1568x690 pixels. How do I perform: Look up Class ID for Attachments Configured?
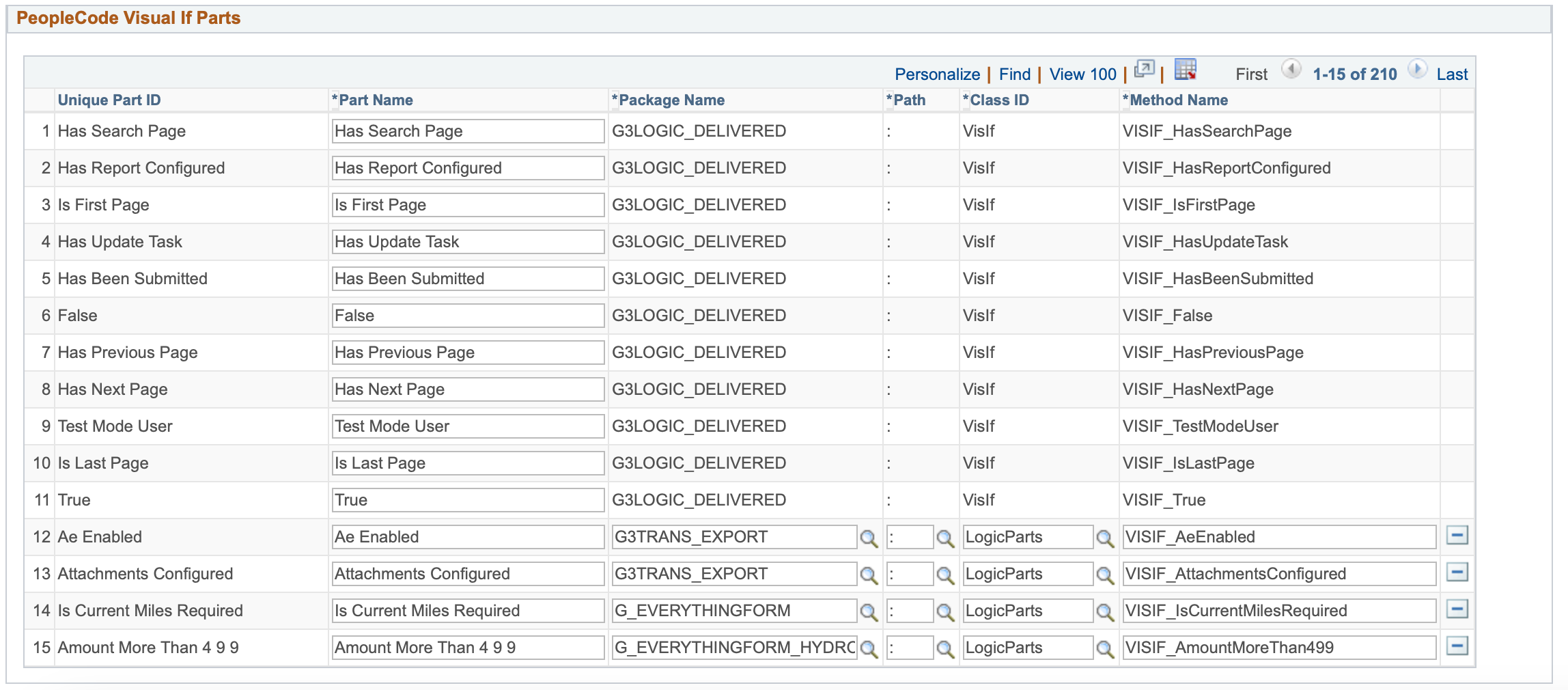1105,575
